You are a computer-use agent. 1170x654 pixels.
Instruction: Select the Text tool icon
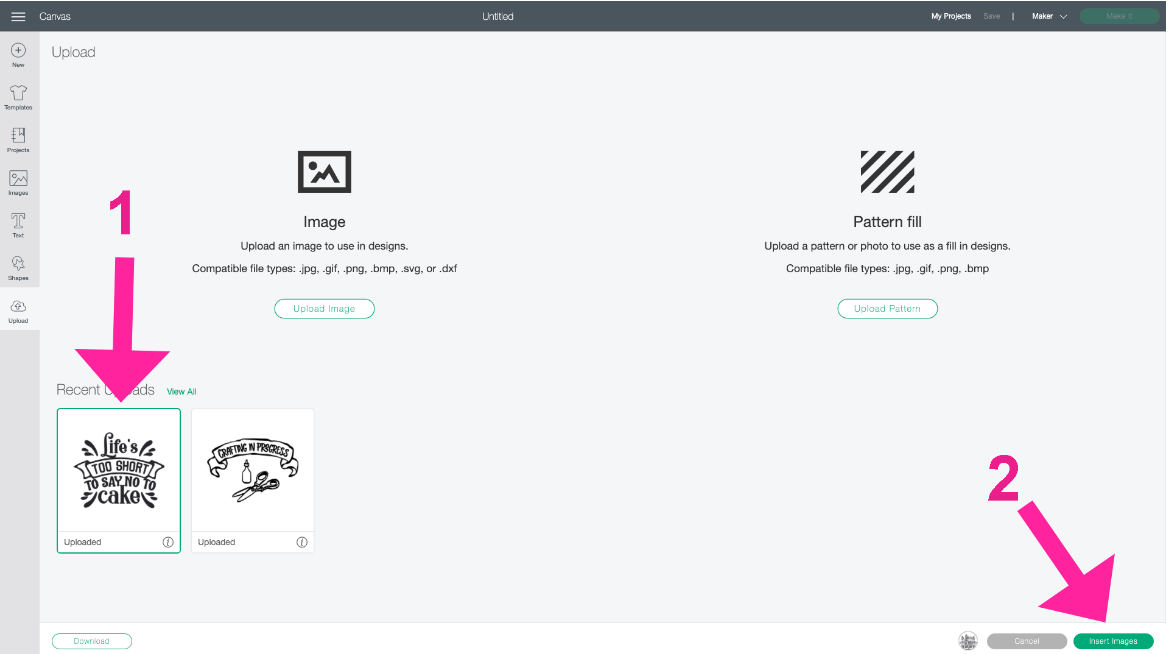point(18,222)
